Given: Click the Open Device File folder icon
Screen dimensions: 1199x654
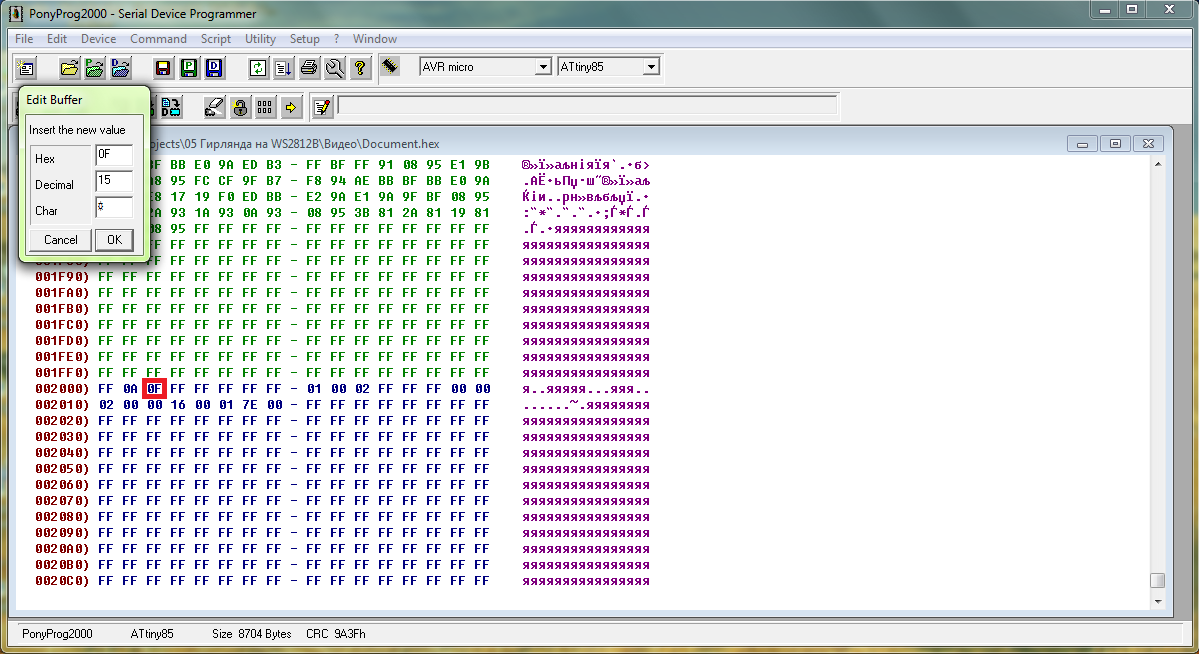Looking at the screenshot, I should [70, 68].
